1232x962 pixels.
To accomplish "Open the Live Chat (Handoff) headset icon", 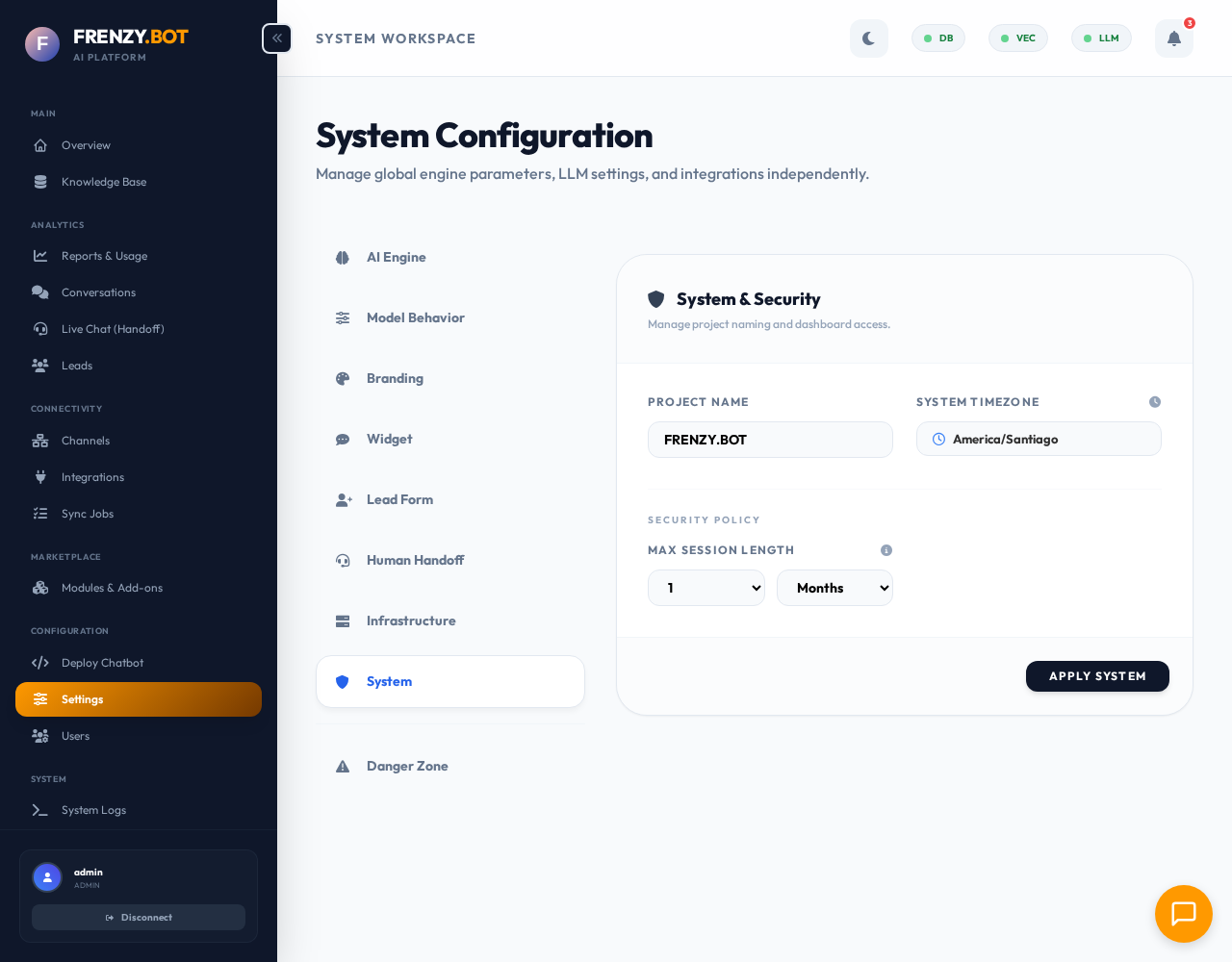I will click(39, 329).
